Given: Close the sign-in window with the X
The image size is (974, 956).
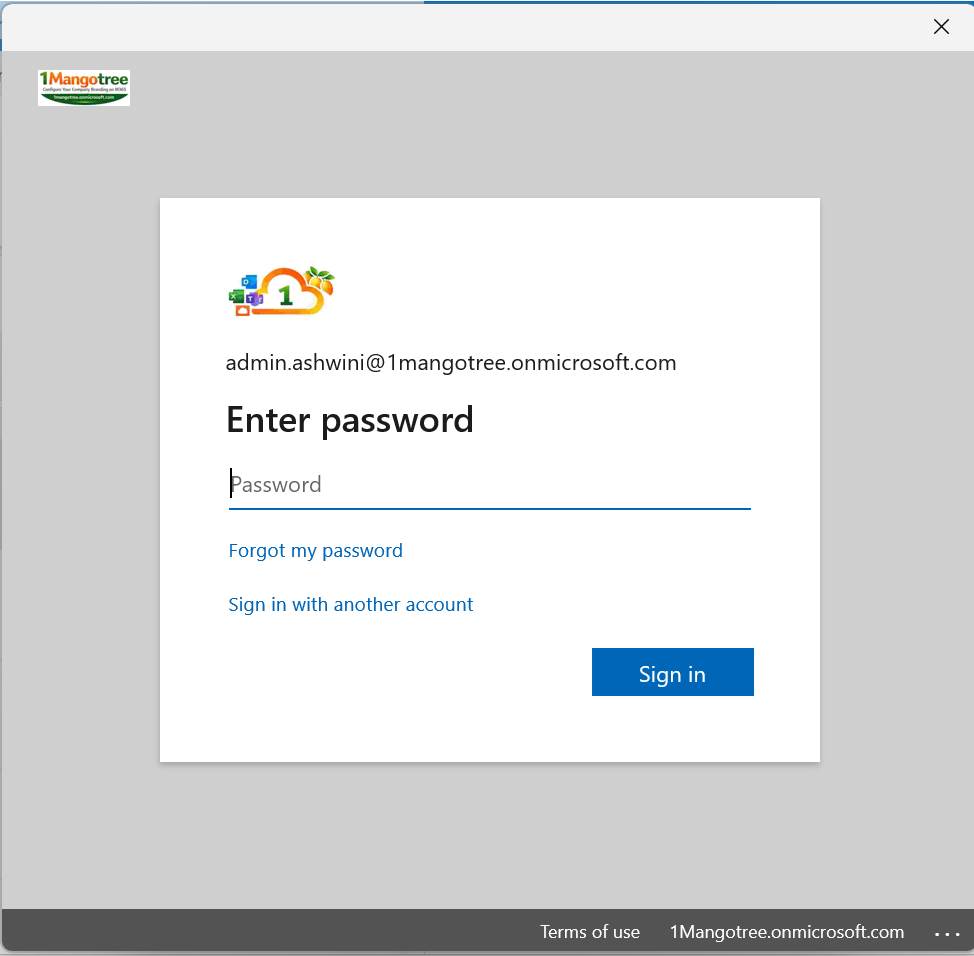Looking at the screenshot, I should tap(941, 27).
